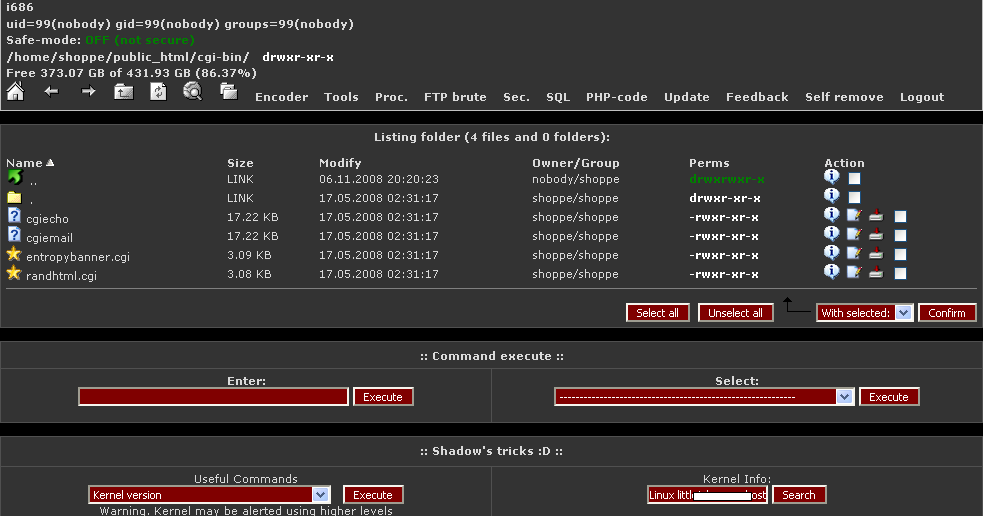Open the Proc. menu

[391, 97]
